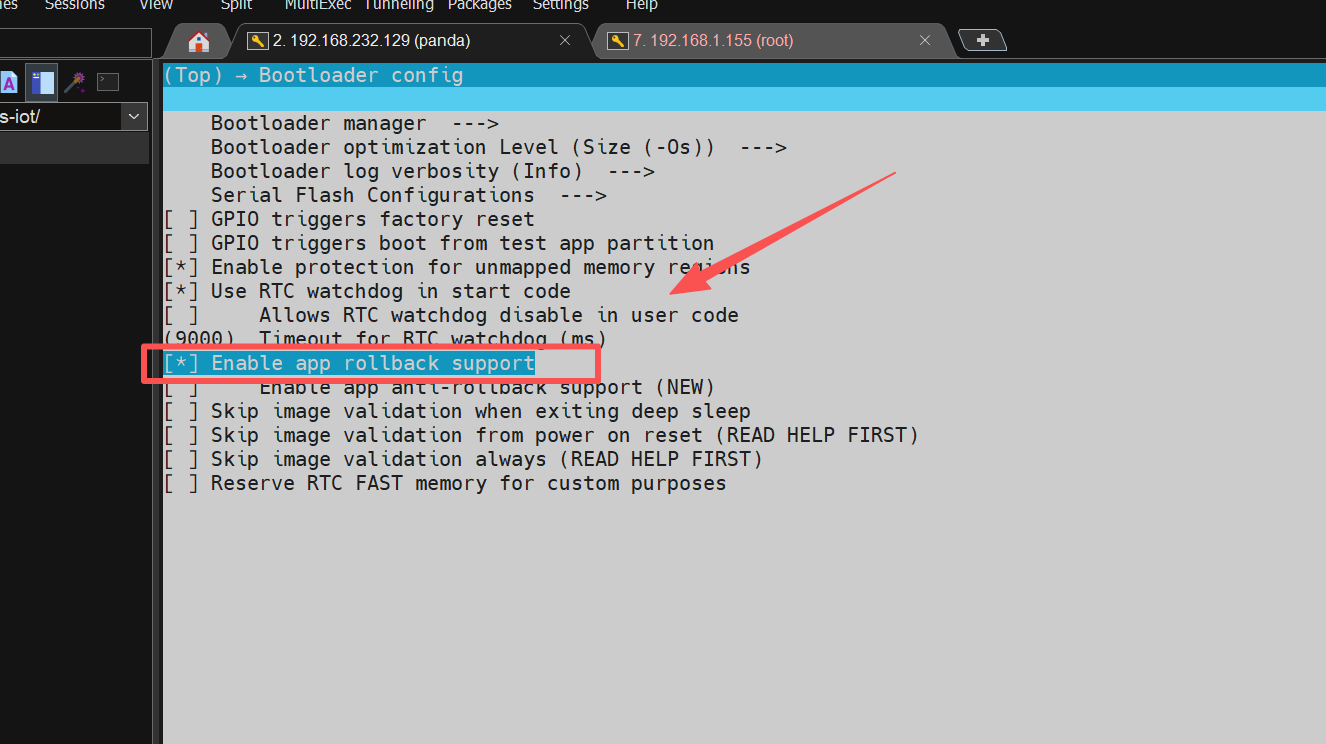This screenshot has height=744, width=1326.
Task: Open the Home tab icon
Action: tap(198, 41)
